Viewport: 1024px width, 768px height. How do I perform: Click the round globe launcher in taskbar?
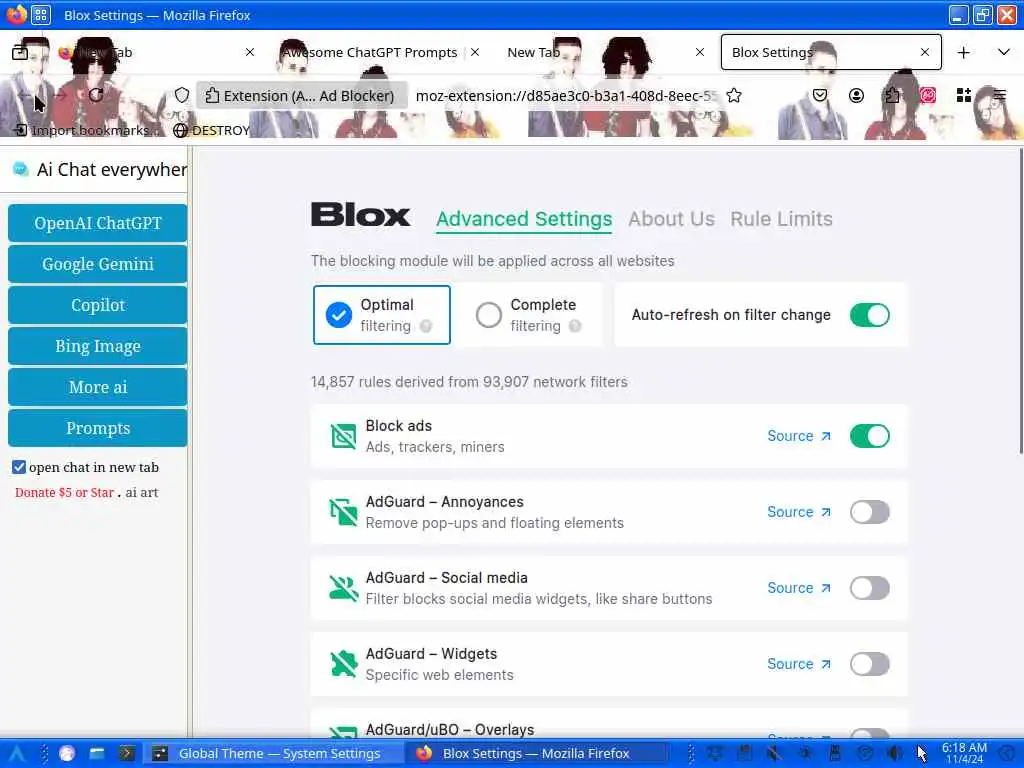67,754
